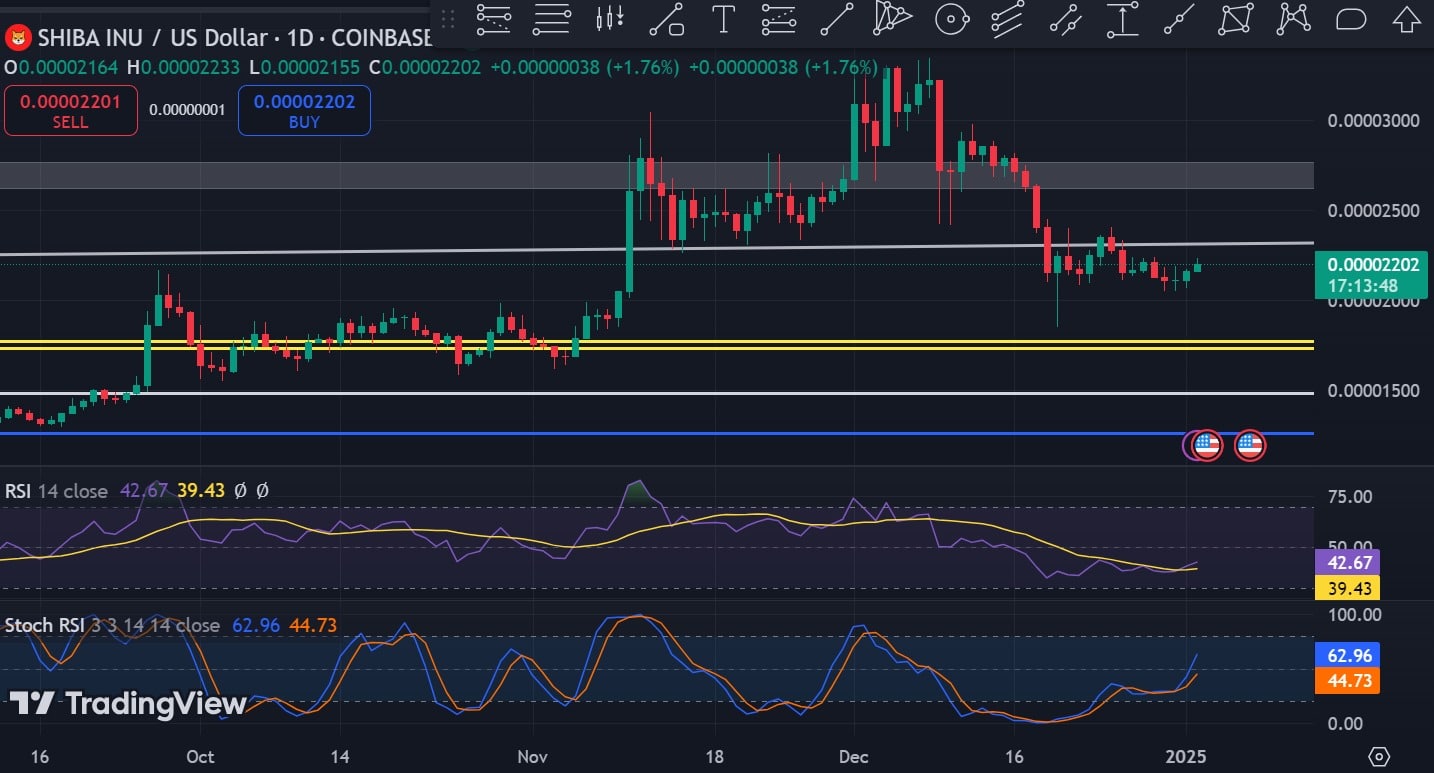This screenshot has width=1434, height=773.
Task: Select the Fib retracement tool beside the drag handle
Action: click(494, 18)
